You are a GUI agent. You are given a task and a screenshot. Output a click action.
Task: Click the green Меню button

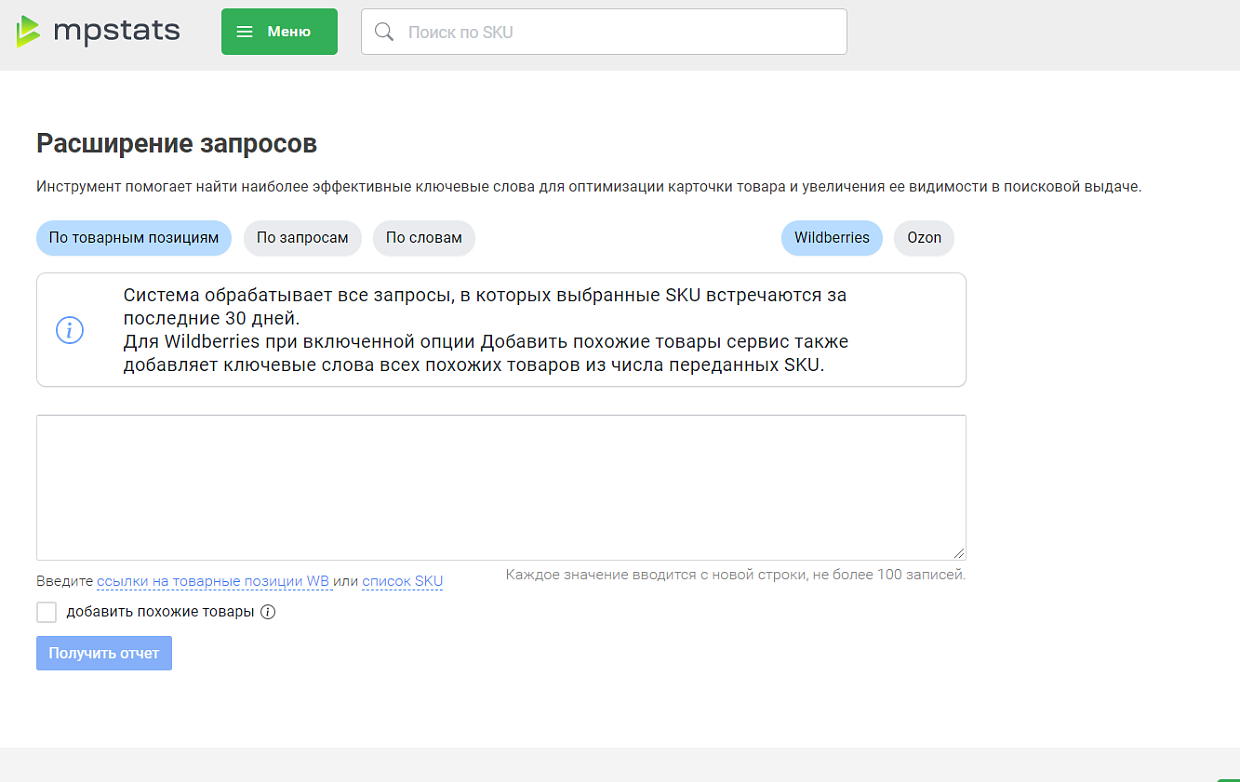(279, 31)
